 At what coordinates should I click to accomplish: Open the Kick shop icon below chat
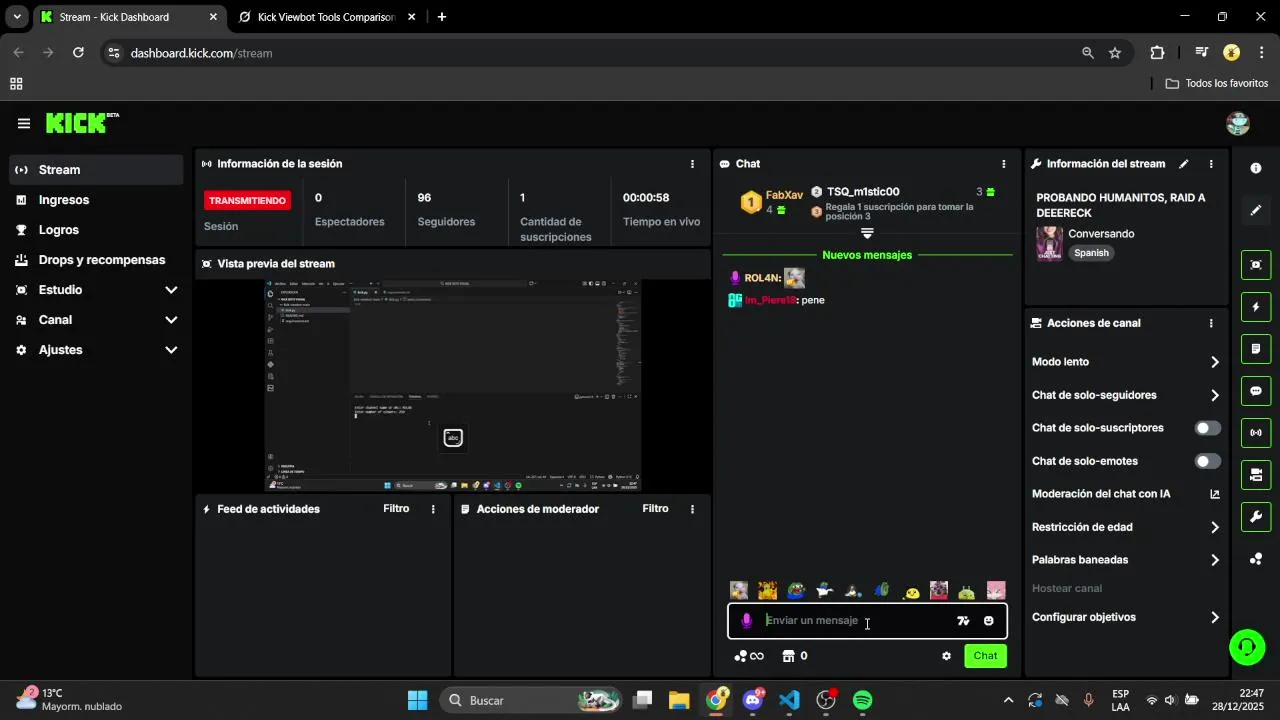tap(788, 656)
